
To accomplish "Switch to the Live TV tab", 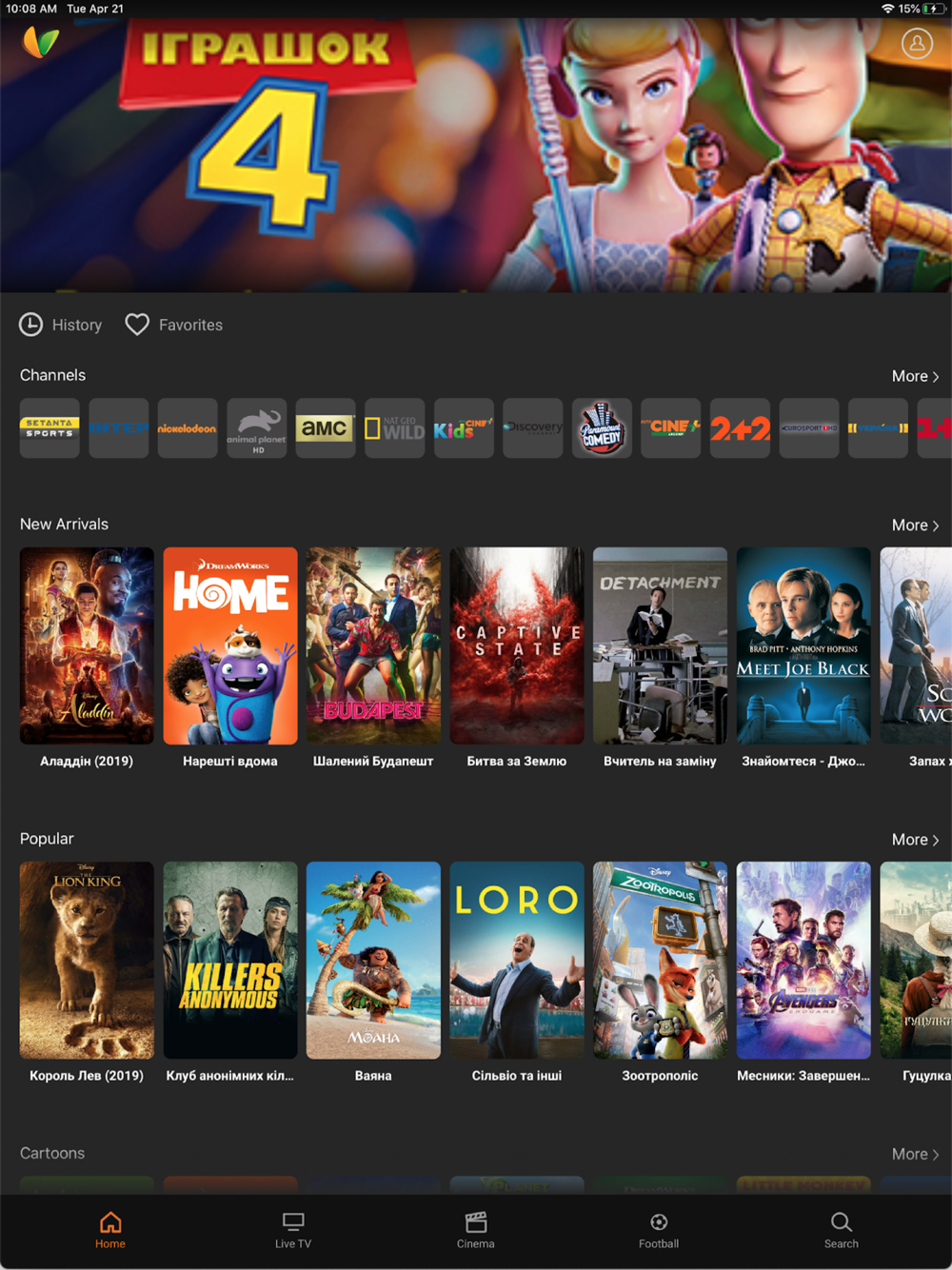I will pyautogui.click(x=293, y=1230).
